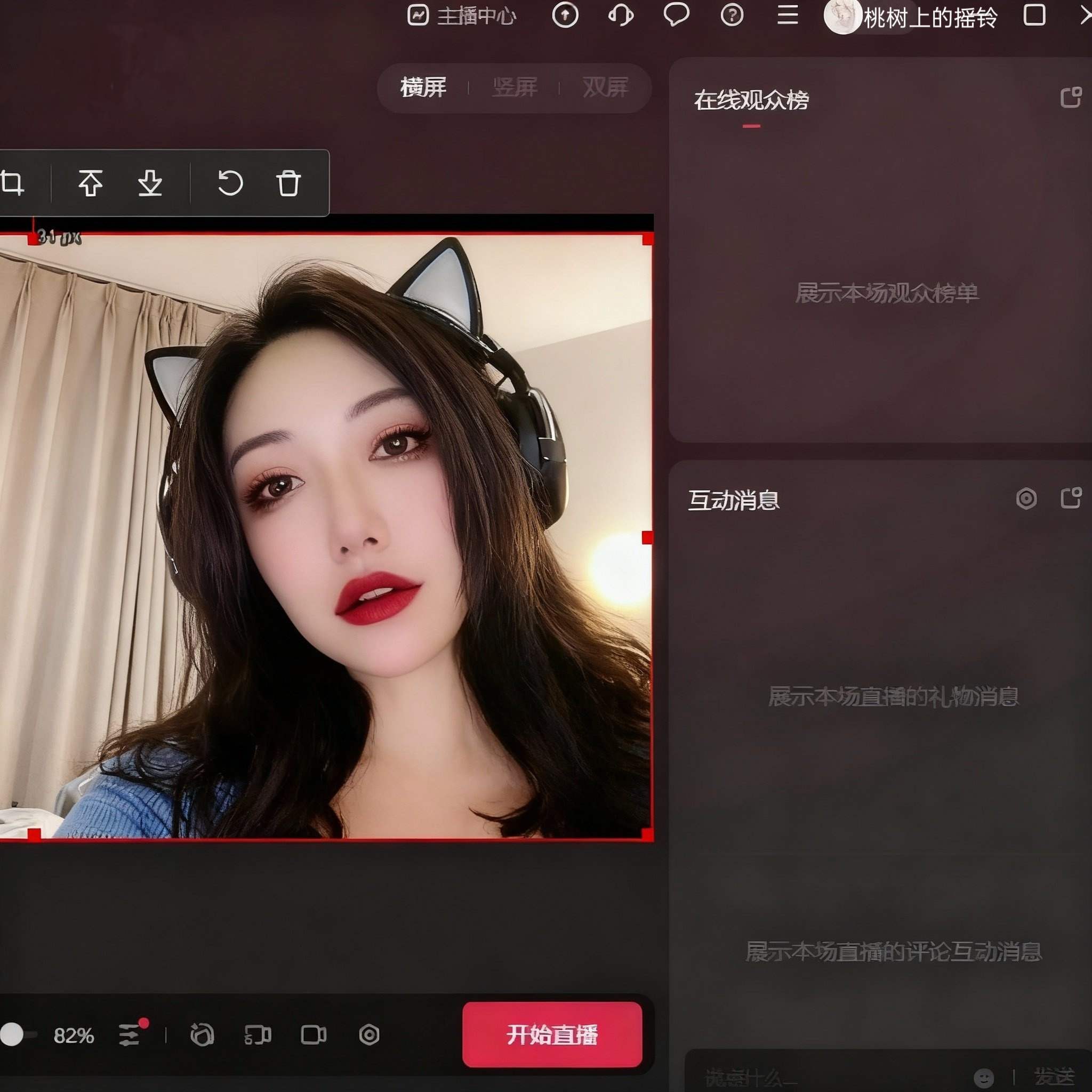Click the rotate counterclockwise icon
1092x1092 pixels.
pyautogui.click(x=230, y=183)
